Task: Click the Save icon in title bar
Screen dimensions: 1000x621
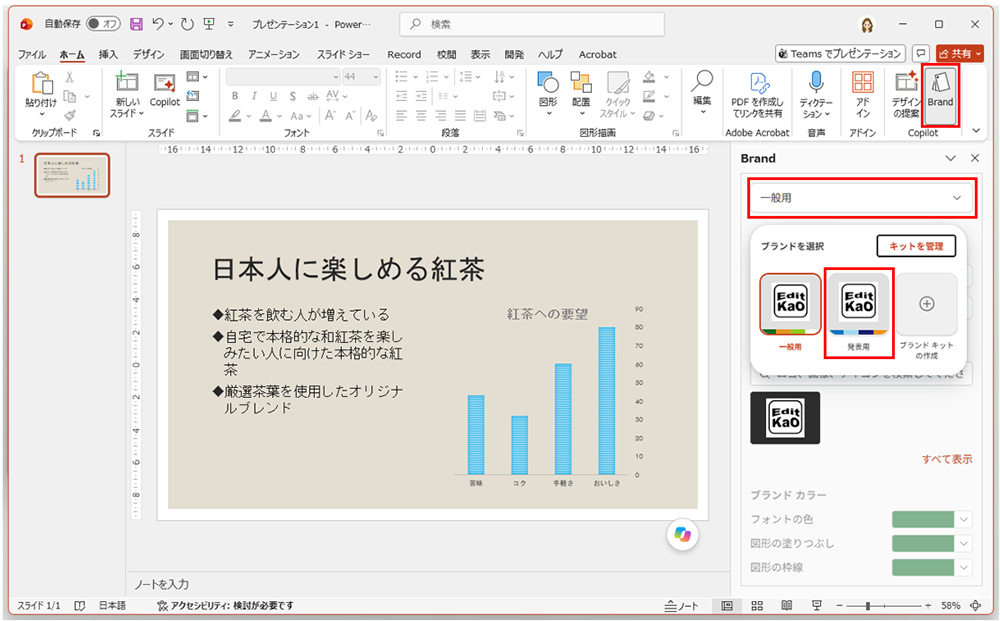Action: 136,24
